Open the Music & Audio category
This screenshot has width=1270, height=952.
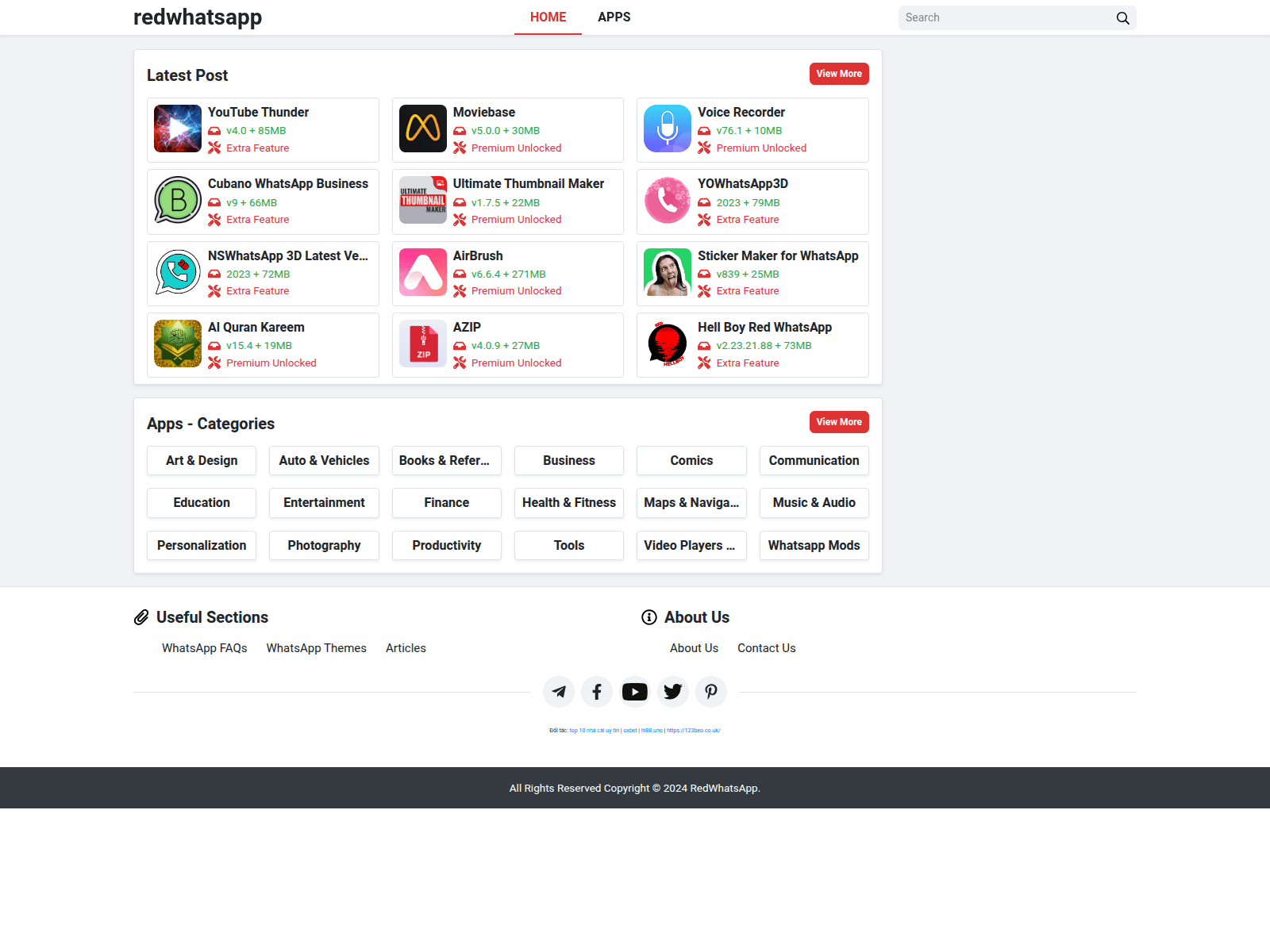point(814,503)
